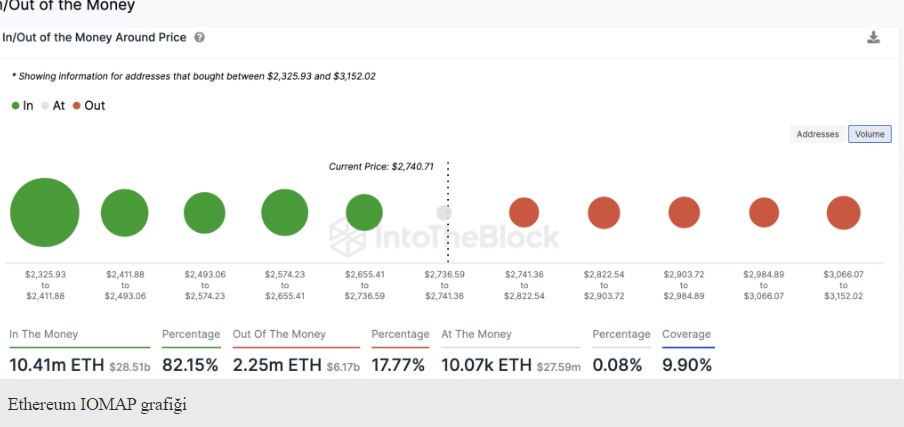Click the download chart icon
The width and height of the screenshot is (904, 427).
point(873,38)
